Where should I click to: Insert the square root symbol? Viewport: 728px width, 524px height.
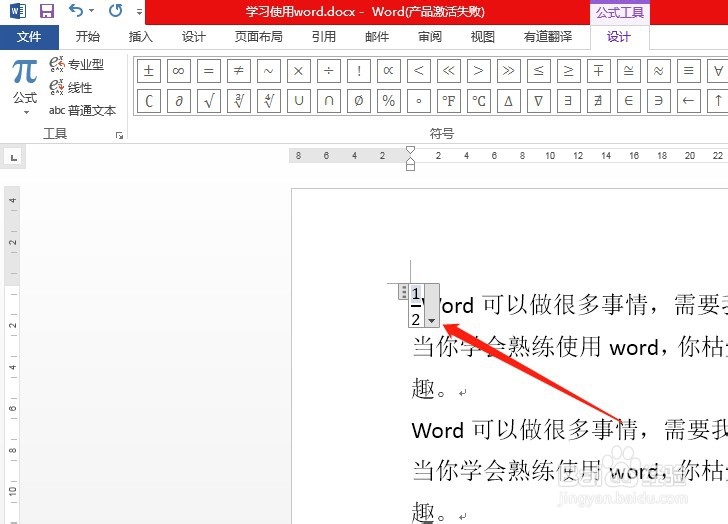(x=208, y=101)
